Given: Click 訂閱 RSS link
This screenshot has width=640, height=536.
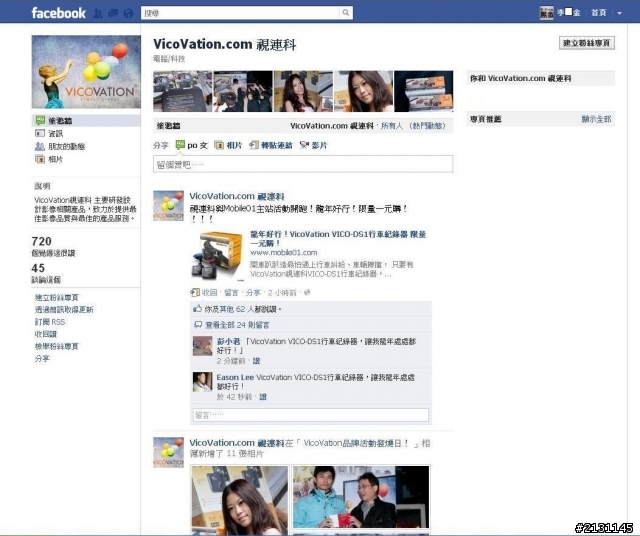Looking at the screenshot, I should pos(50,322).
